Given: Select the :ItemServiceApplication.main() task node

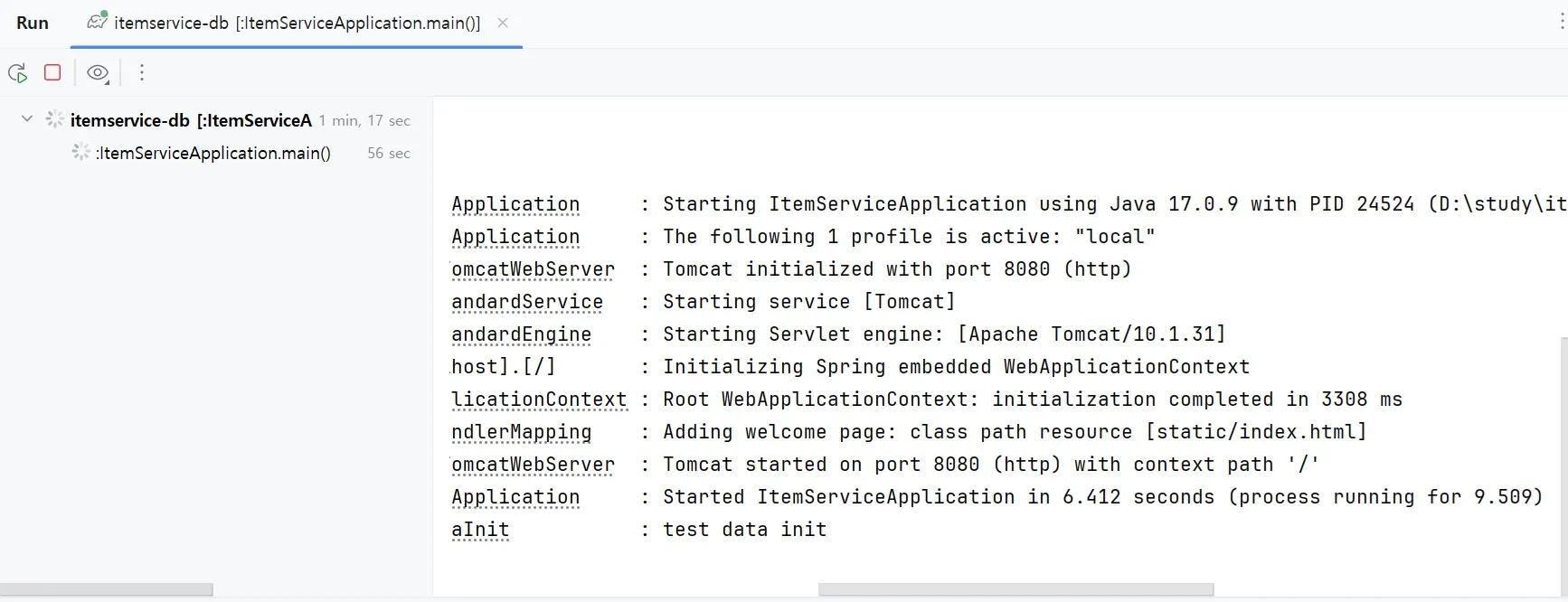Looking at the screenshot, I should pyautogui.click(x=213, y=154).
